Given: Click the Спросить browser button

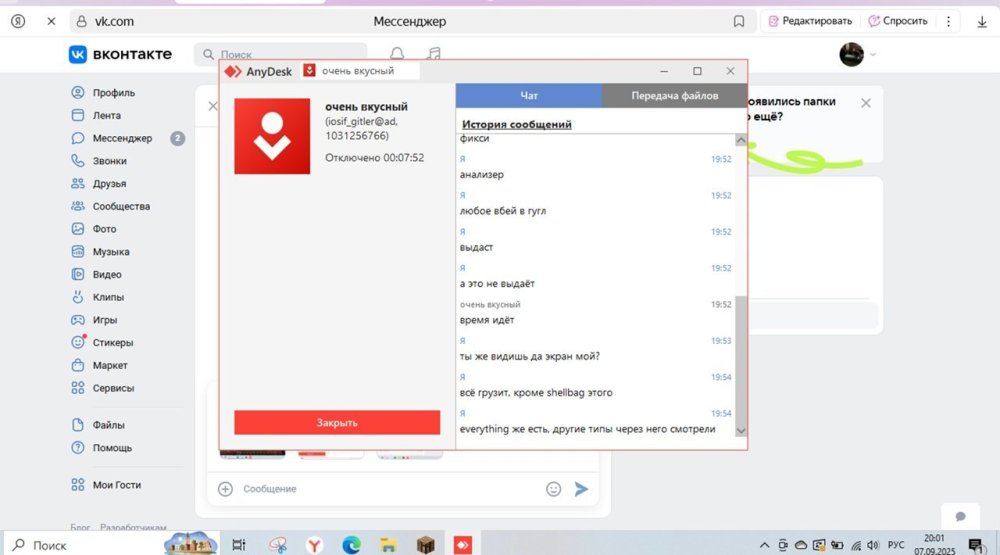Looking at the screenshot, I should 898,21.
